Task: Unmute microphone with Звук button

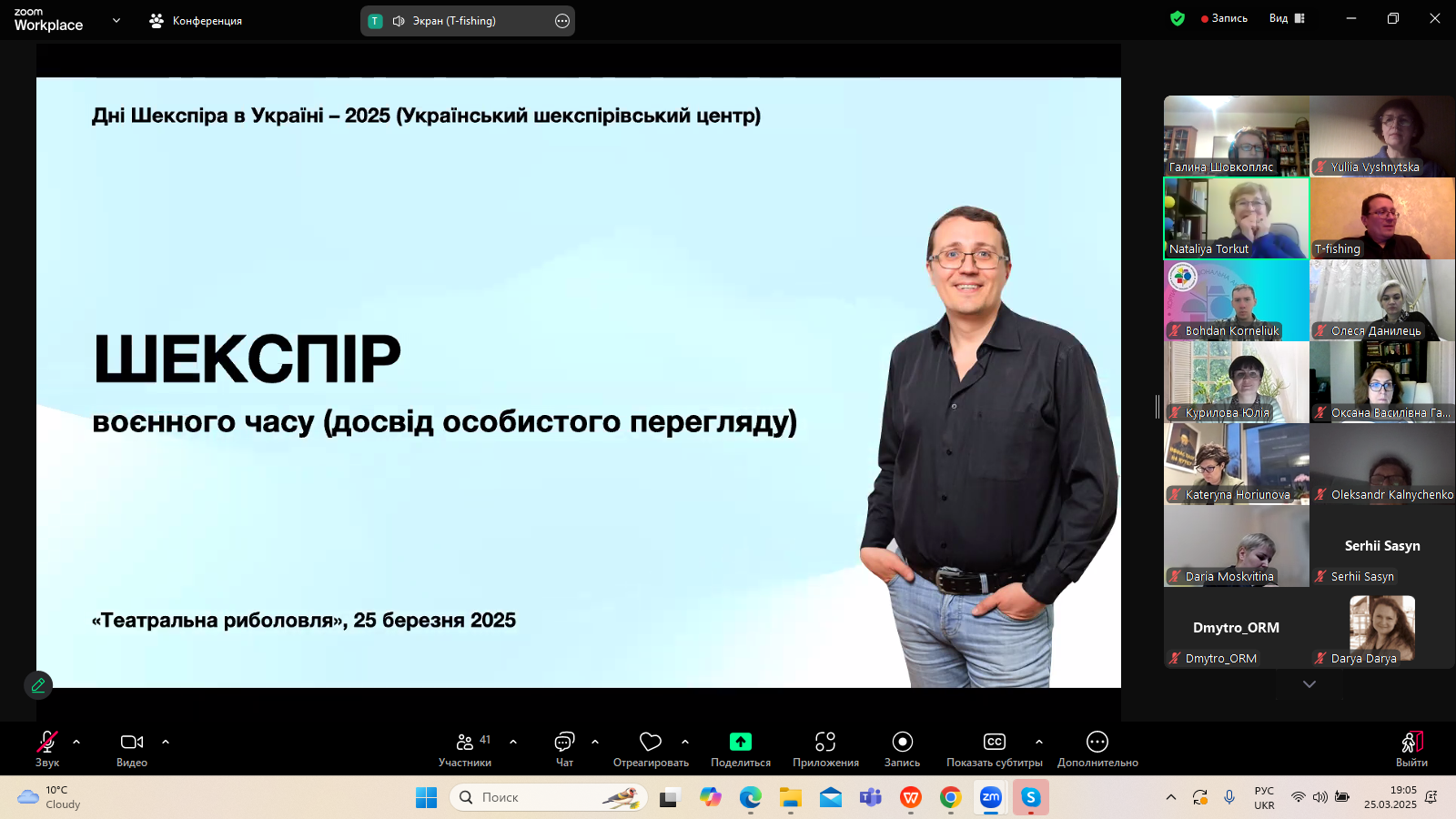Action: pos(47,749)
